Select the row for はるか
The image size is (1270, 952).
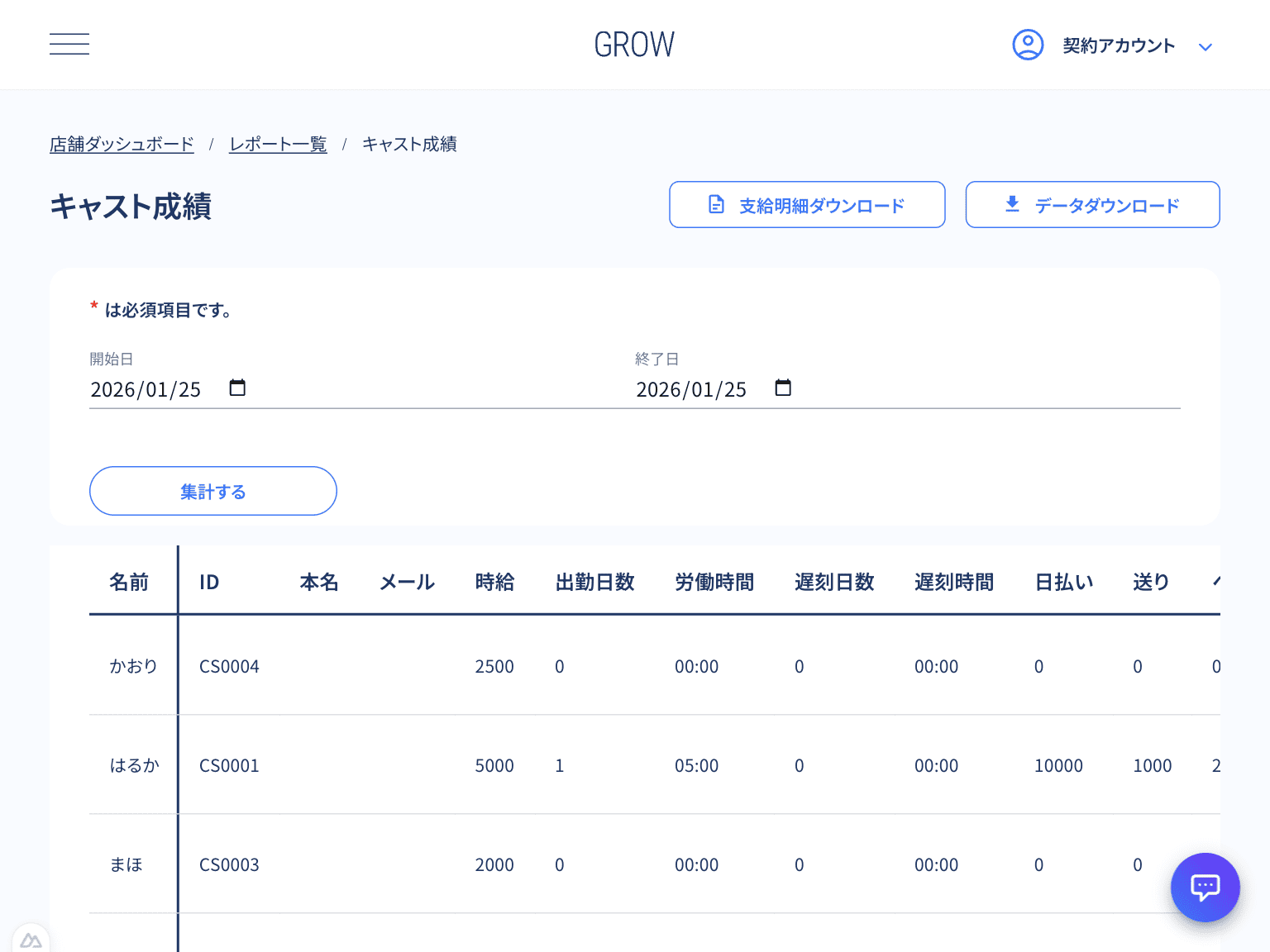(x=134, y=765)
